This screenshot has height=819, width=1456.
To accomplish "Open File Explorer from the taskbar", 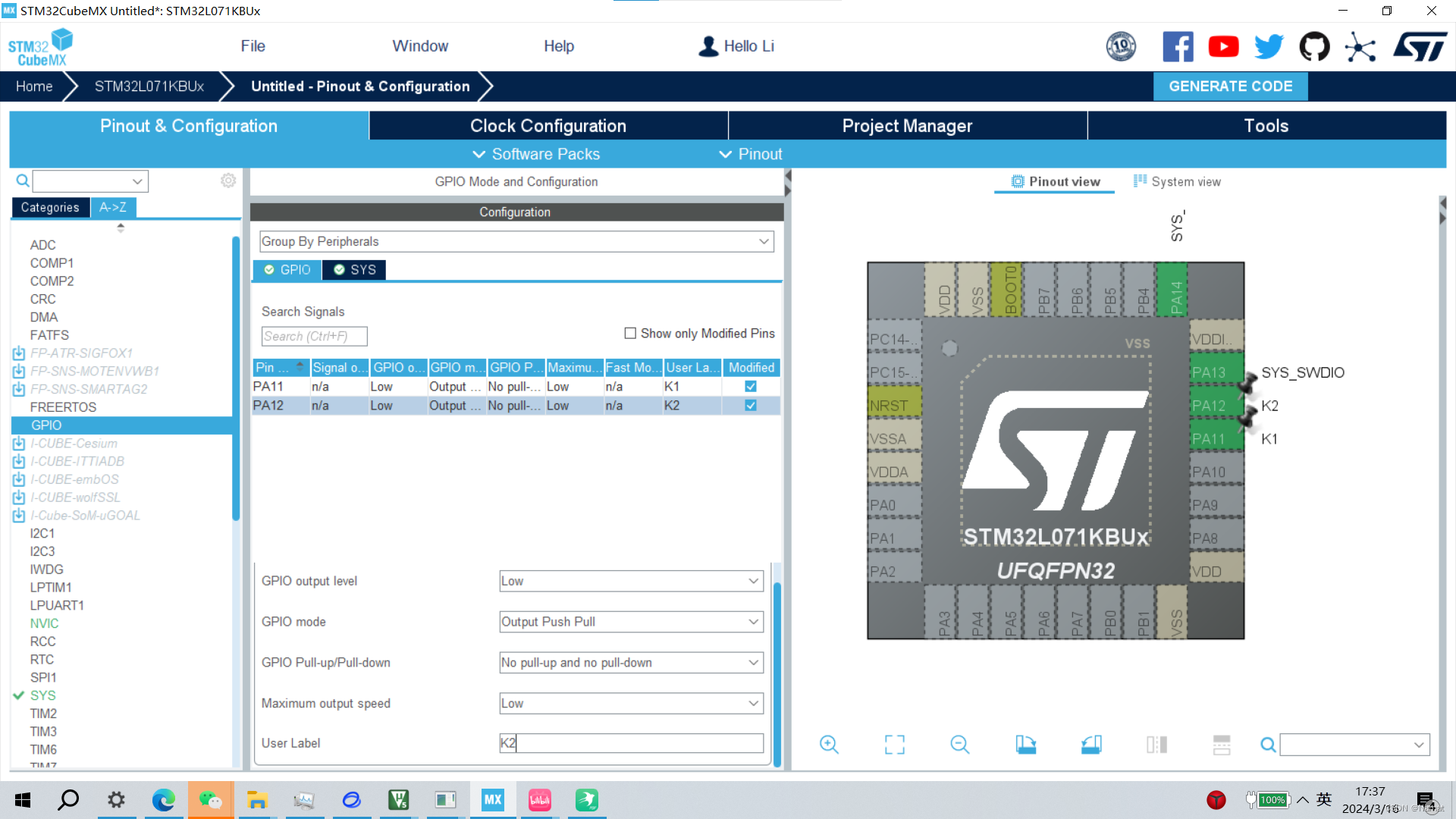I will tap(257, 800).
